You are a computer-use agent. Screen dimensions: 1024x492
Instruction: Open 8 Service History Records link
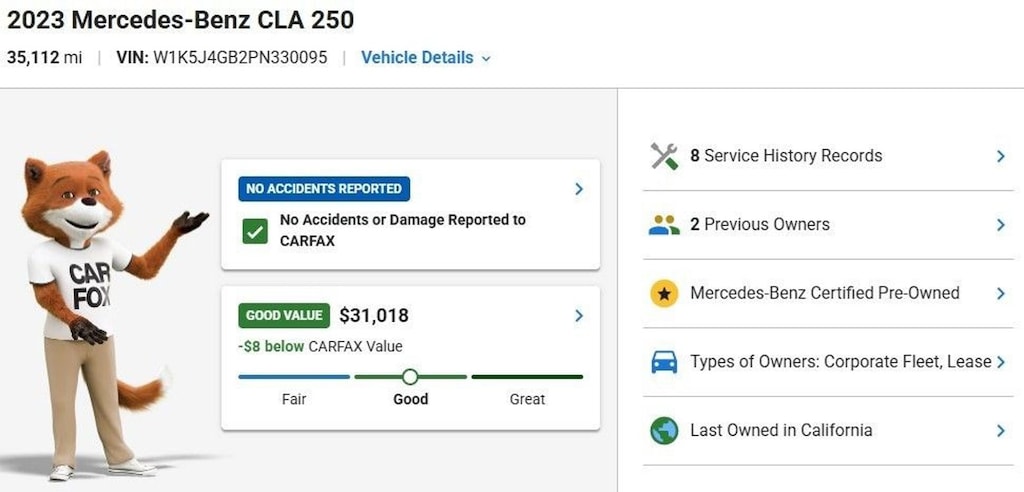pyautogui.click(x=786, y=156)
